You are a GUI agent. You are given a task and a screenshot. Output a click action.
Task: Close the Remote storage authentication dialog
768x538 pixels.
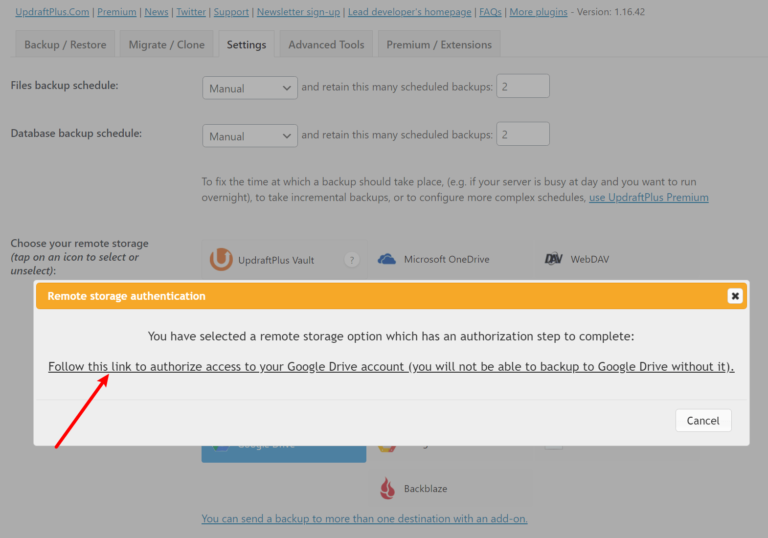point(735,296)
